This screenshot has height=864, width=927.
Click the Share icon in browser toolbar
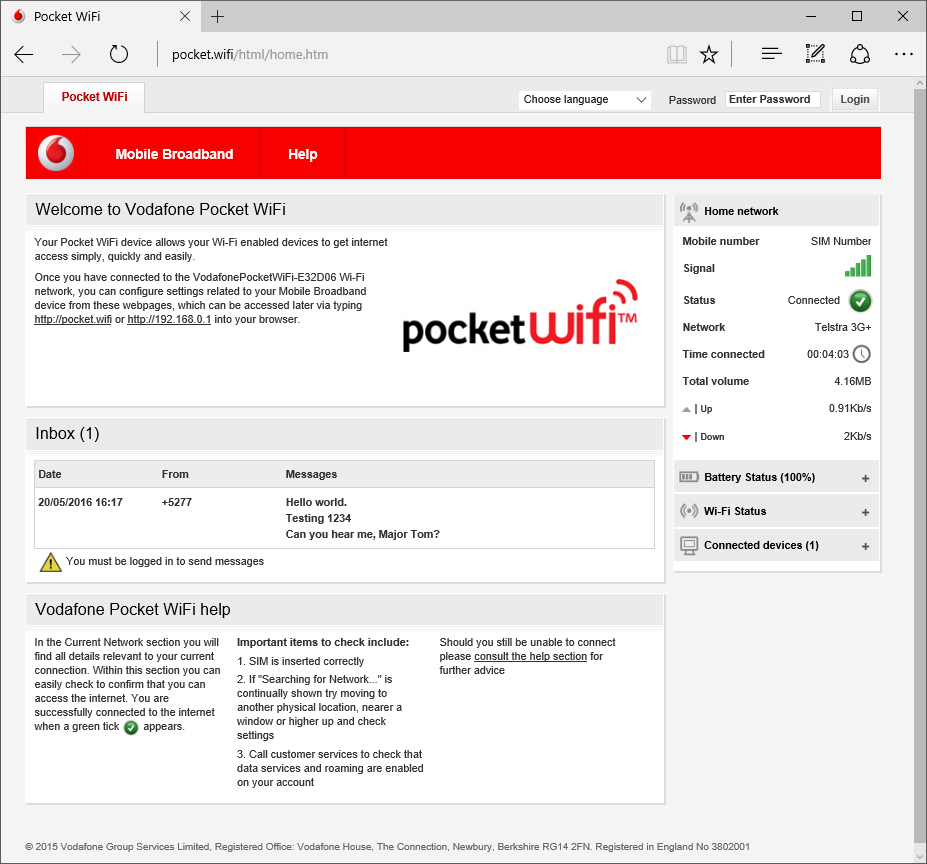click(x=860, y=54)
